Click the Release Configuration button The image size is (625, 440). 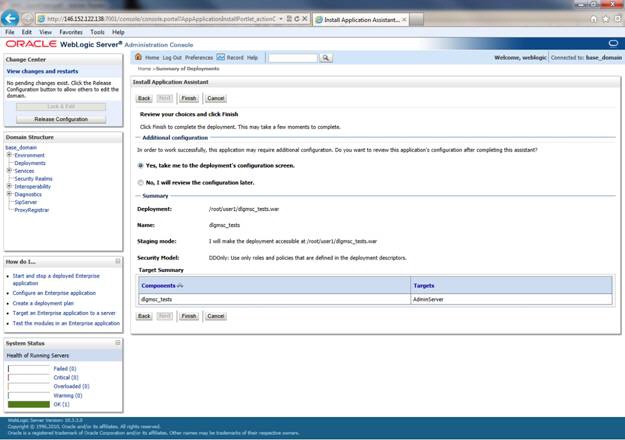coord(61,119)
